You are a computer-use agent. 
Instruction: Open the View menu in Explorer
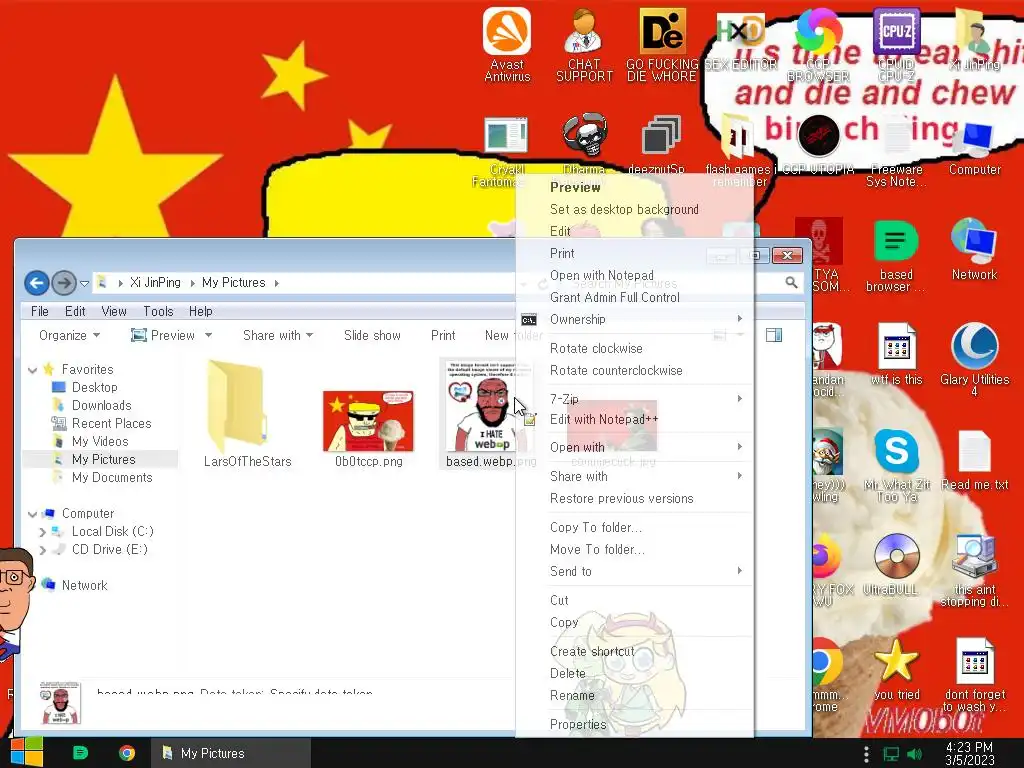coord(114,312)
